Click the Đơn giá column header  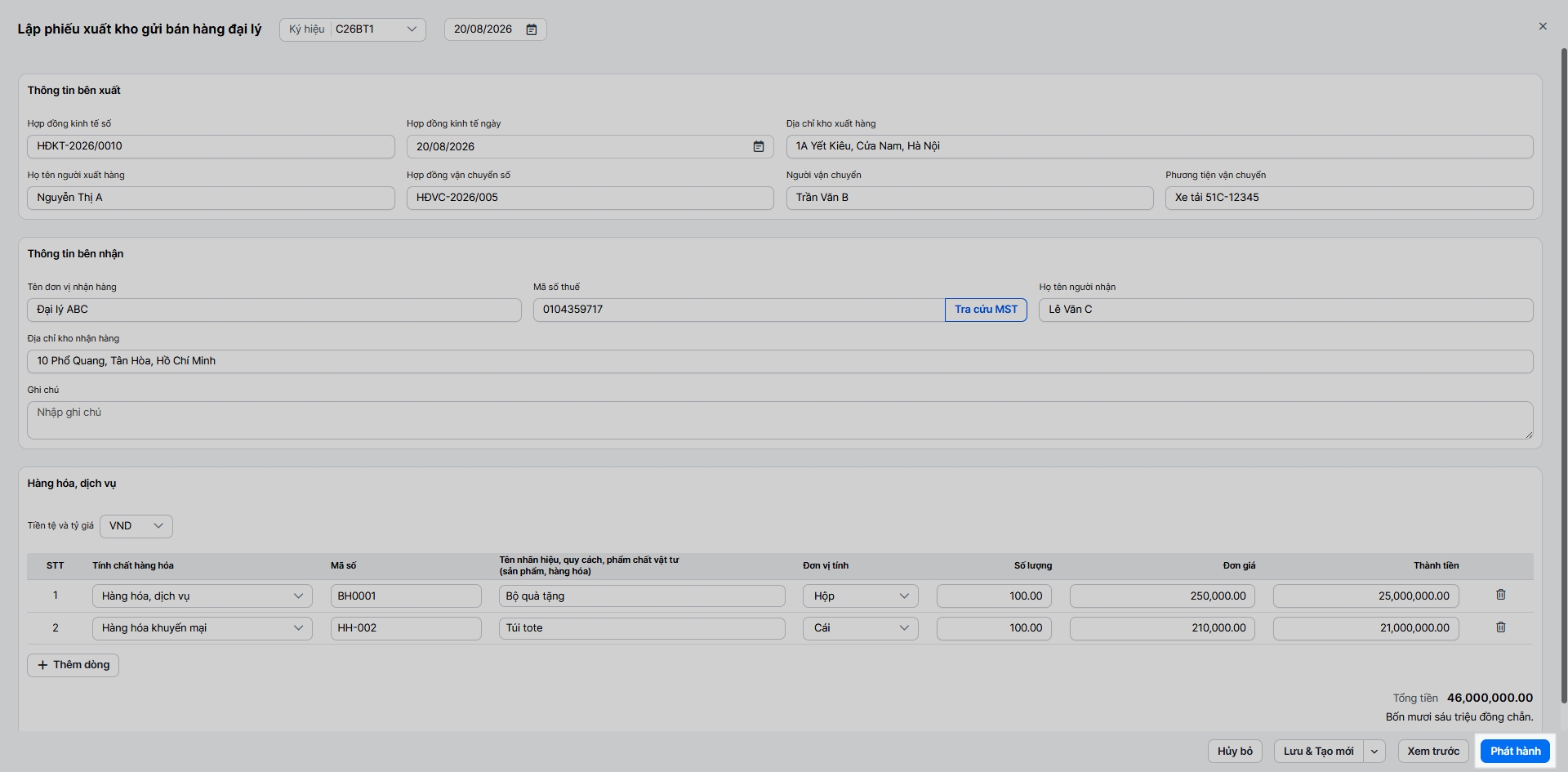(1239, 565)
